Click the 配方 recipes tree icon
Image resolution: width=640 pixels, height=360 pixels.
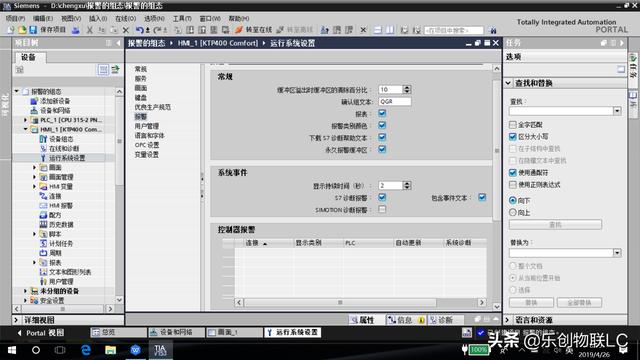[43, 215]
